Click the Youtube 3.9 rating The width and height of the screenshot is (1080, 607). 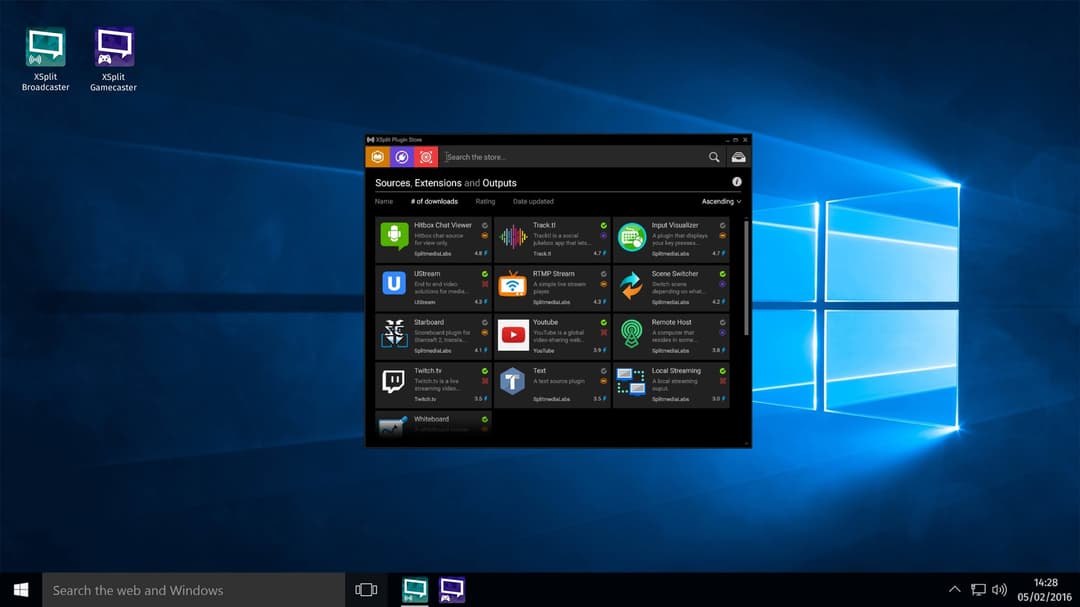(x=599, y=351)
